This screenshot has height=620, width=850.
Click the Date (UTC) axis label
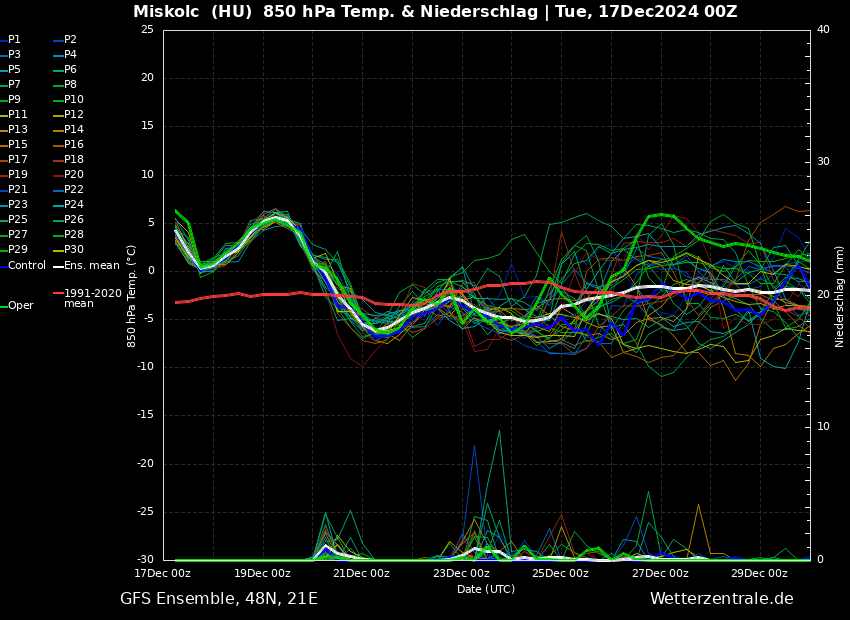[x=486, y=590]
